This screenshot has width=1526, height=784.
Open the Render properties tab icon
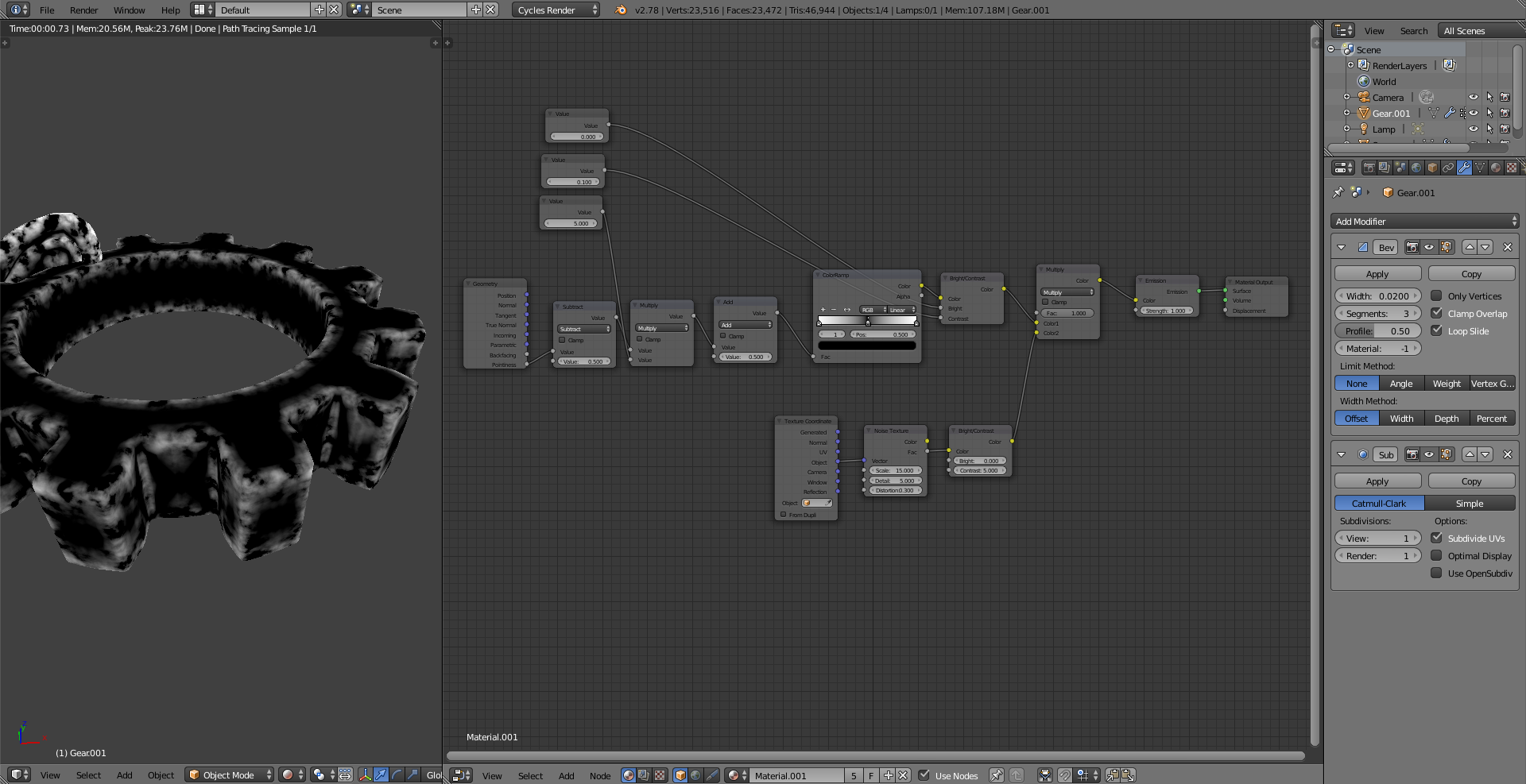[1369, 168]
